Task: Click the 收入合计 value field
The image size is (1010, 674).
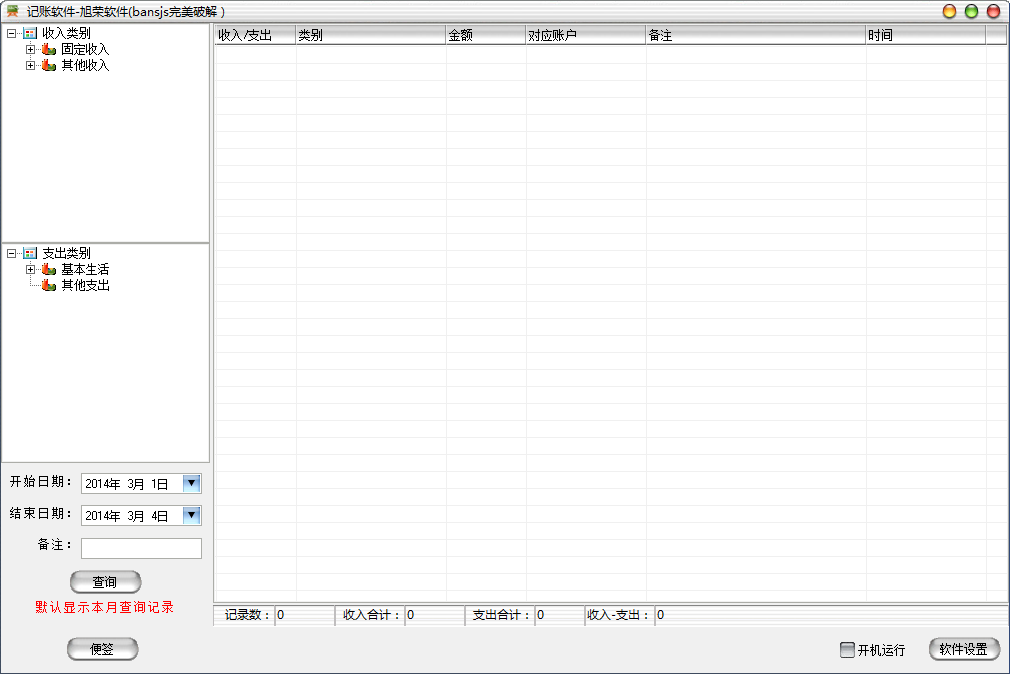Action: tap(434, 615)
